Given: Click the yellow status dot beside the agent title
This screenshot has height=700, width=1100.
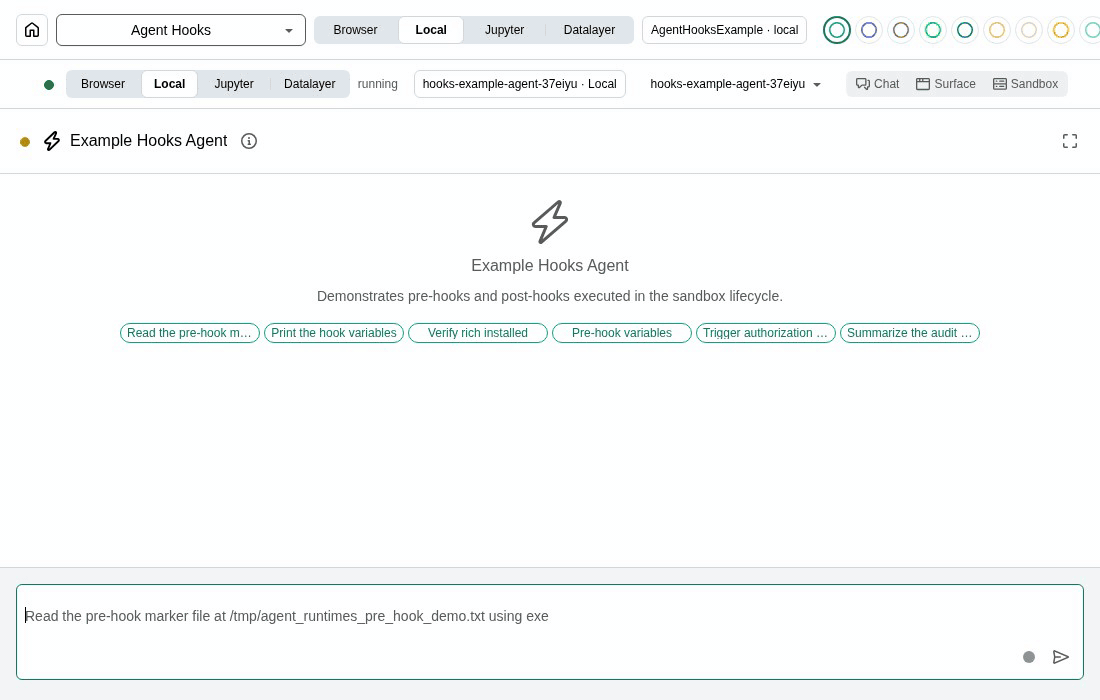Looking at the screenshot, I should [x=25, y=142].
